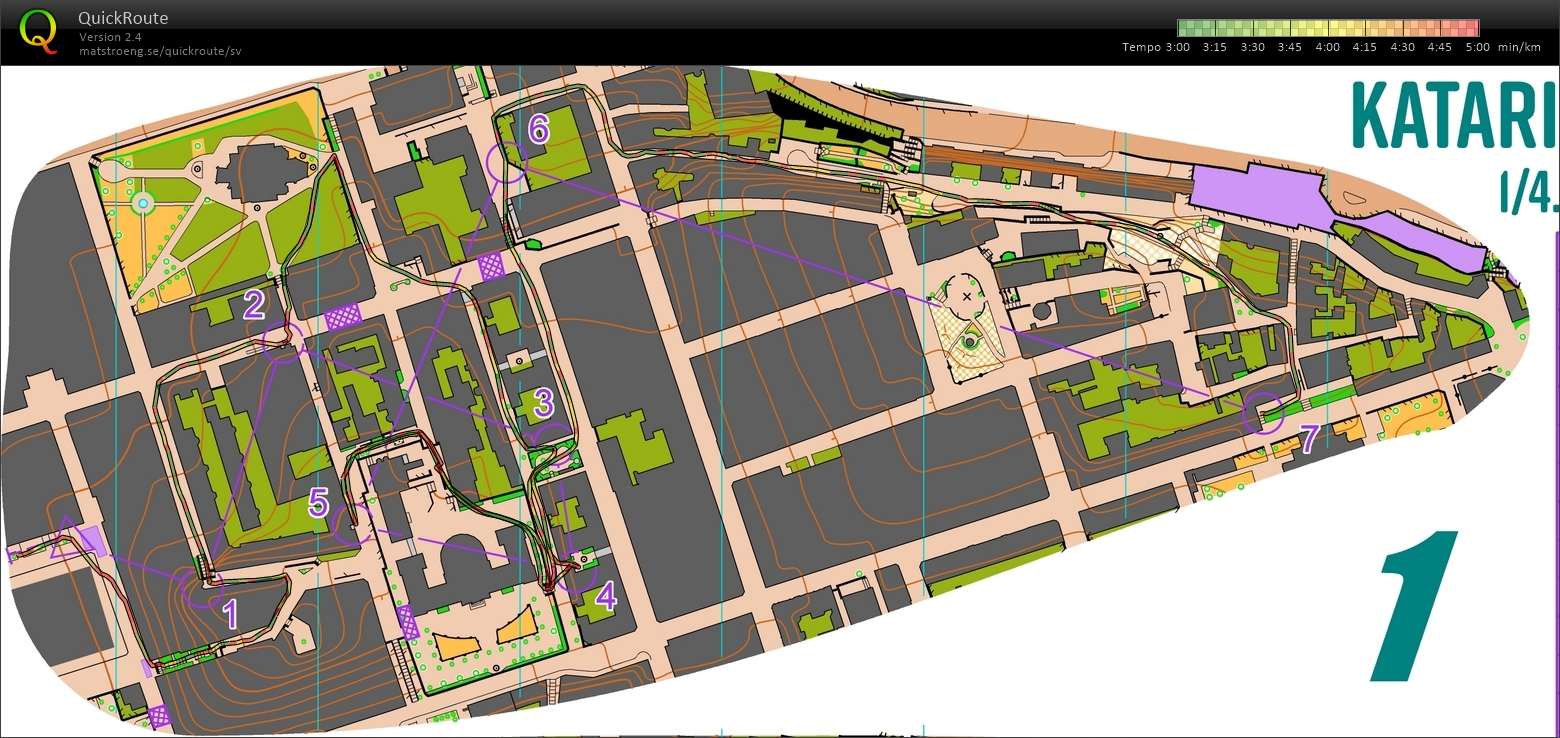Image resolution: width=1560 pixels, height=738 pixels.
Task: Click the large teal number 1 on the map
Action: coord(1415,607)
